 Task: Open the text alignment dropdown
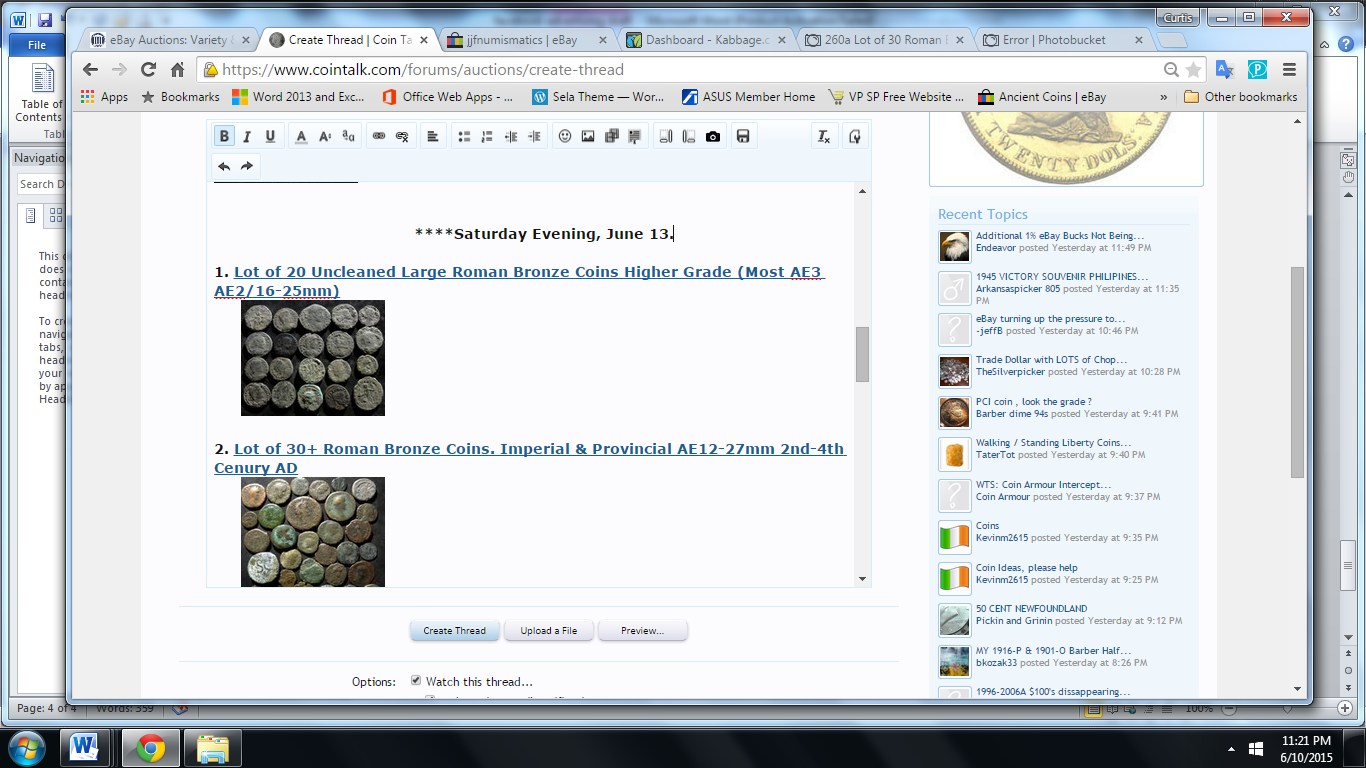(433, 137)
